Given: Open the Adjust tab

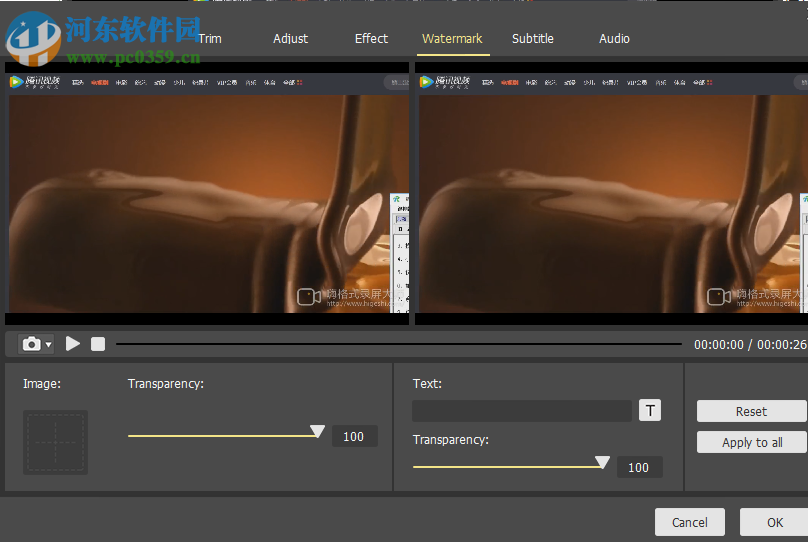Looking at the screenshot, I should pyautogui.click(x=290, y=39).
